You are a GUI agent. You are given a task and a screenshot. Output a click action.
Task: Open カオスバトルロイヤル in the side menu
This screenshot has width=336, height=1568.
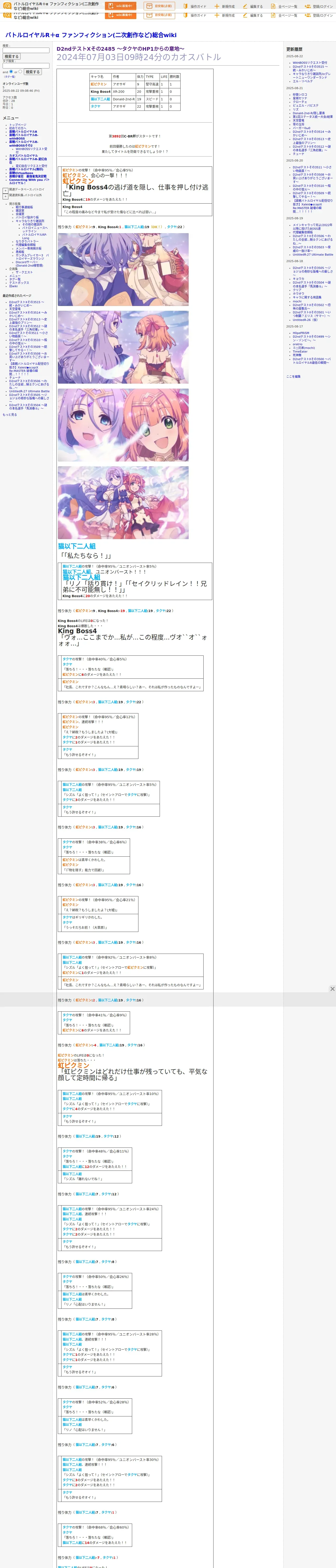(x=23, y=156)
